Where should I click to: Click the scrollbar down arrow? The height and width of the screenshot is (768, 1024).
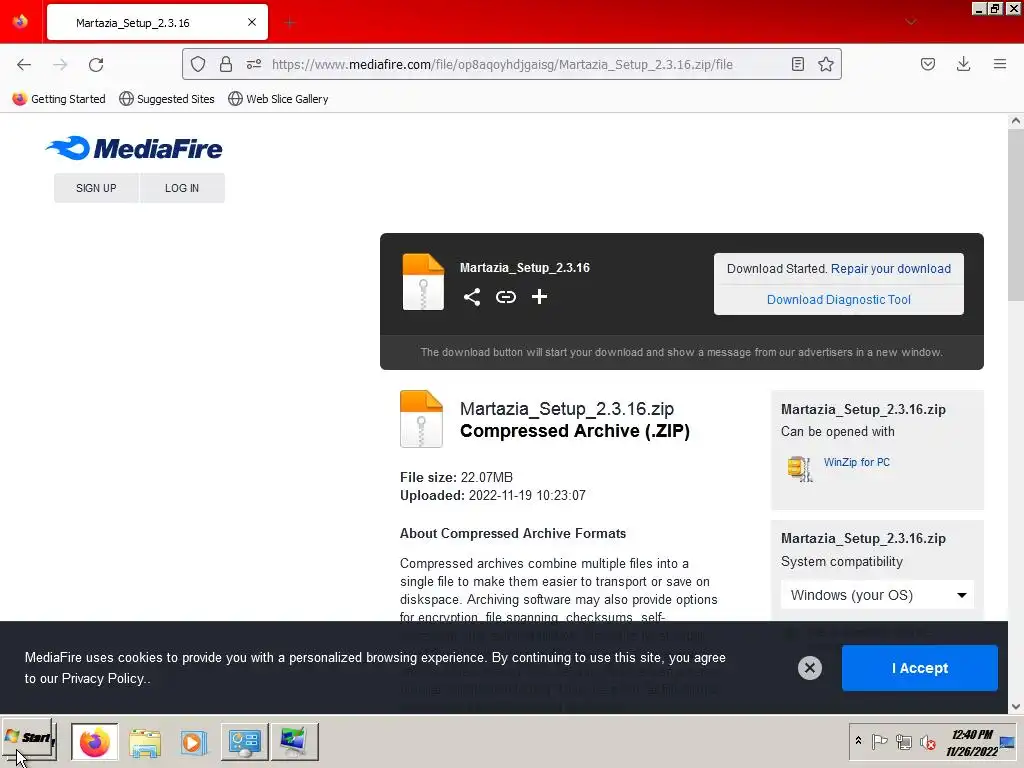[1016, 707]
